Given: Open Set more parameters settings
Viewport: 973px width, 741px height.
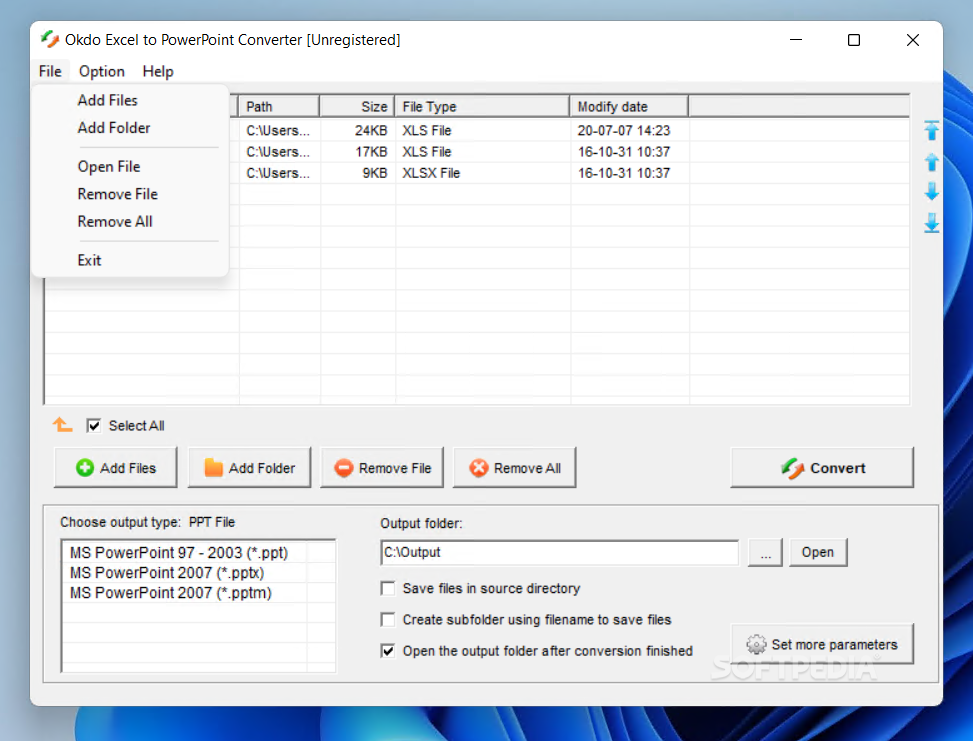Looking at the screenshot, I should click(x=822, y=644).
